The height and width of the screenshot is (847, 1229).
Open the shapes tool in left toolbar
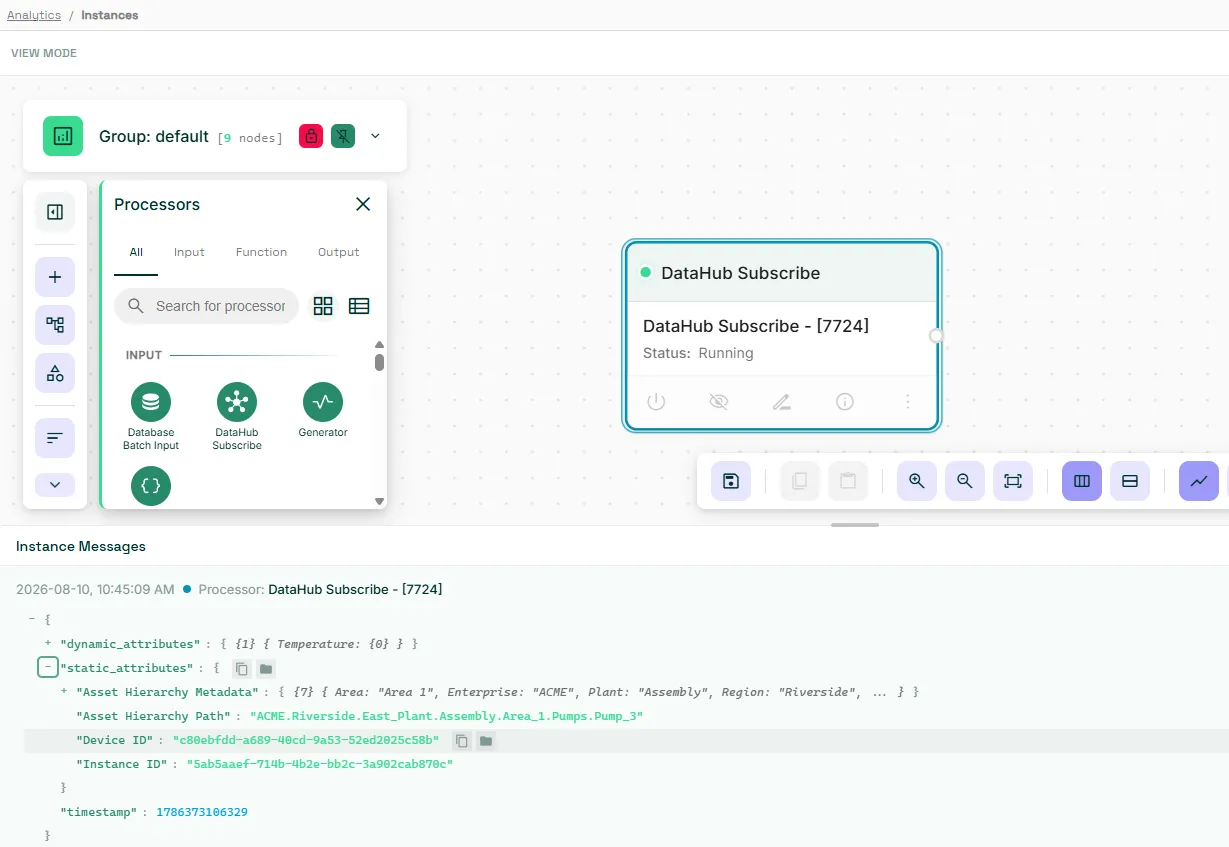(x=55, y=373)
